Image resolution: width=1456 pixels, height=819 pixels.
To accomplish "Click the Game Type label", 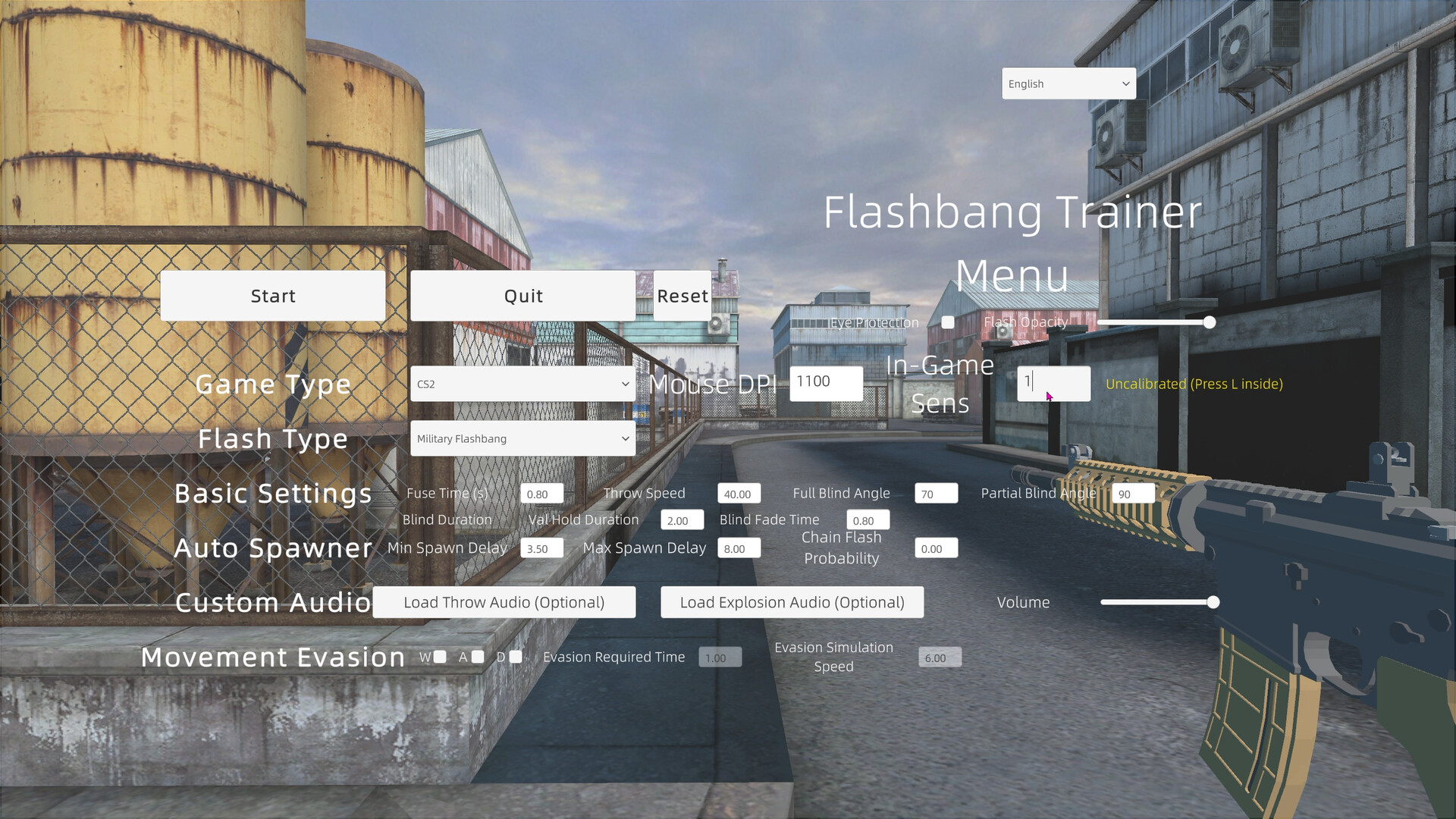I will point(273,384).
